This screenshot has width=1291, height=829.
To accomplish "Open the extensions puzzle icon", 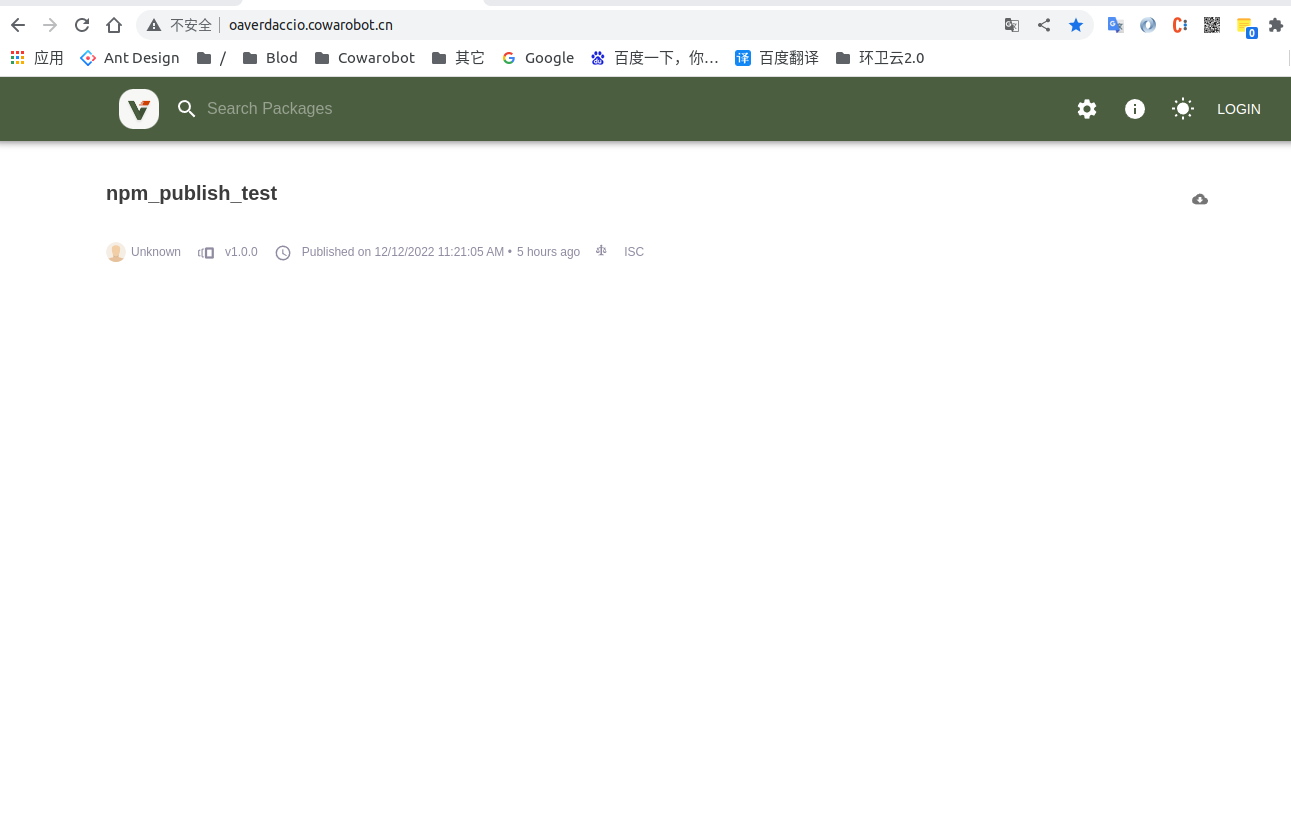I will 1275,25.
